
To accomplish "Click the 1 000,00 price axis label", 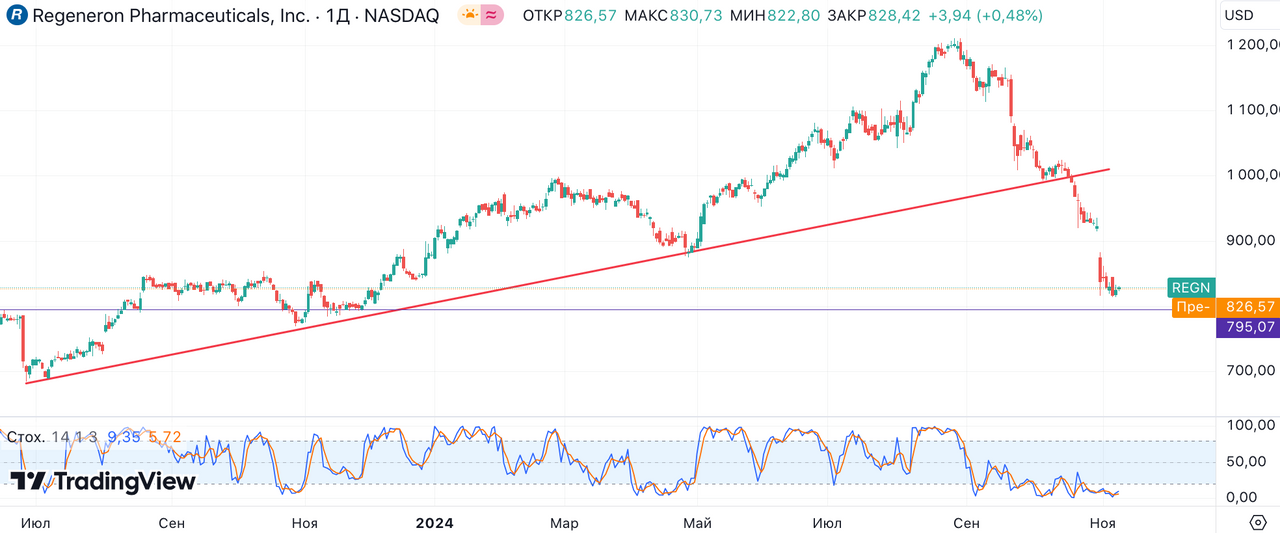I will tap(1252, 175).
